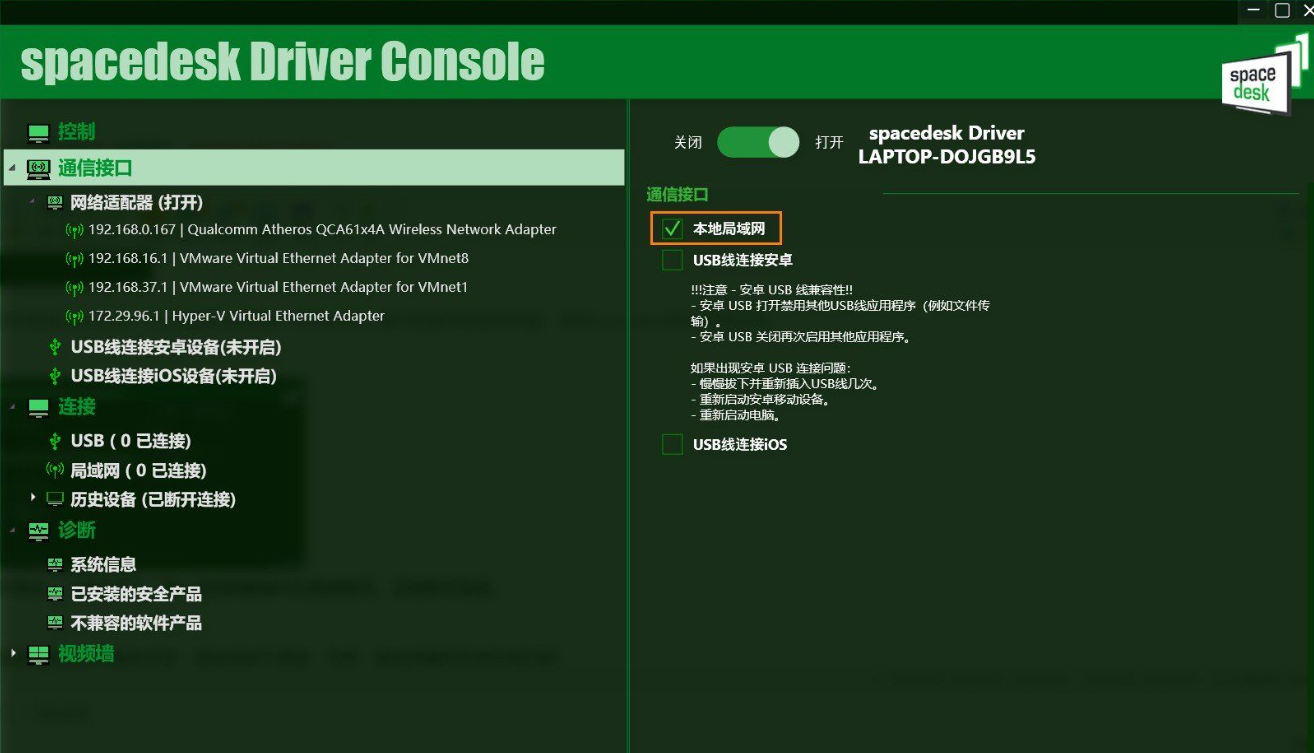Select the 连接 heading
Image resolution: width=1314 pixels, height=753 pixels.
[77, 407]
